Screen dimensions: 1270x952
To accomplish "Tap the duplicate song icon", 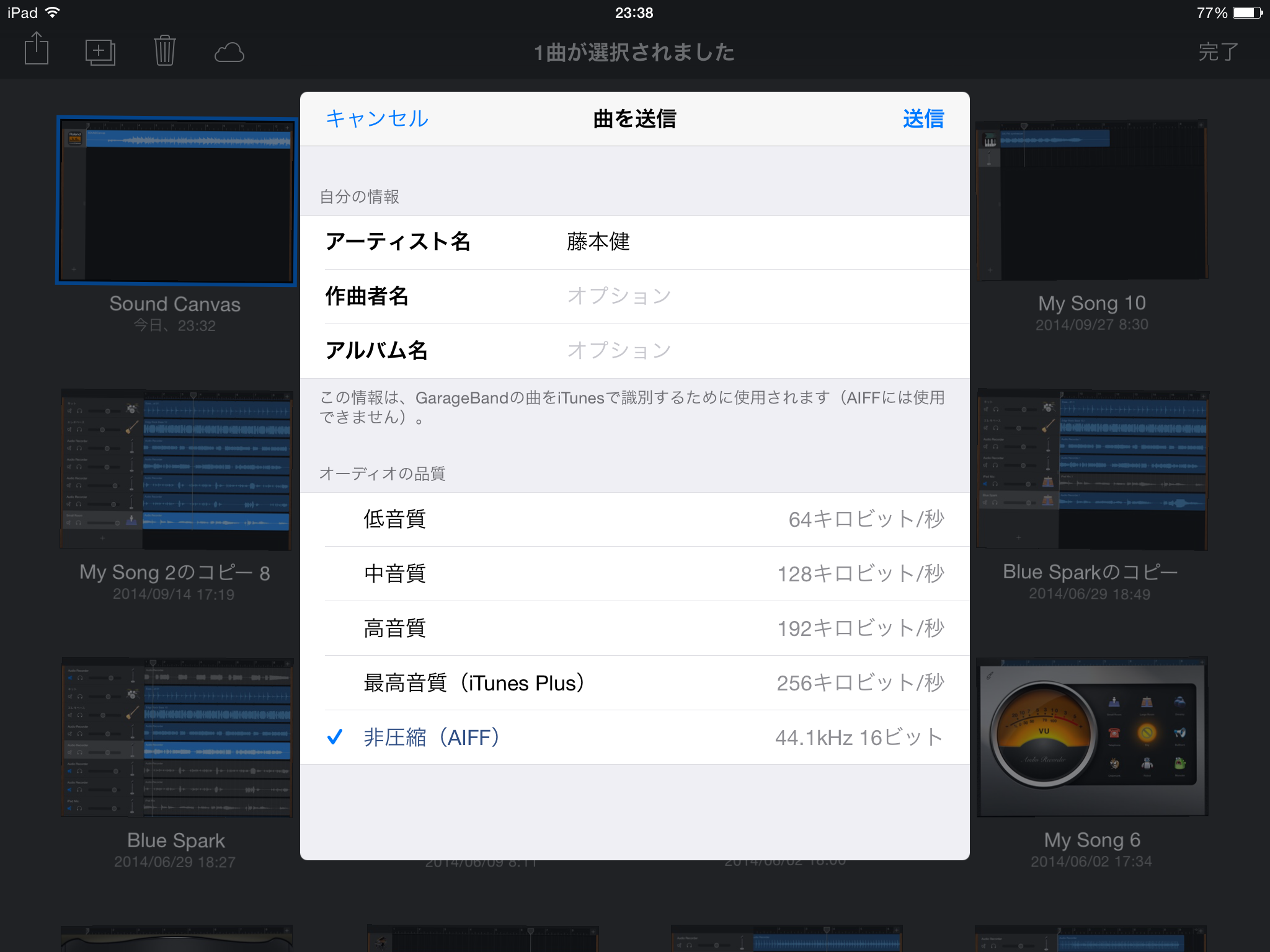I will pyautogui.click(x=100, y=52).
